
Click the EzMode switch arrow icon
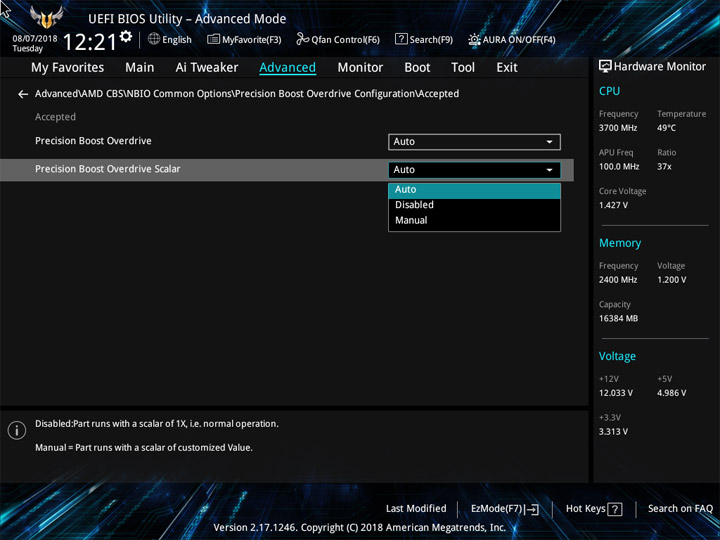(x=533, y=509)
